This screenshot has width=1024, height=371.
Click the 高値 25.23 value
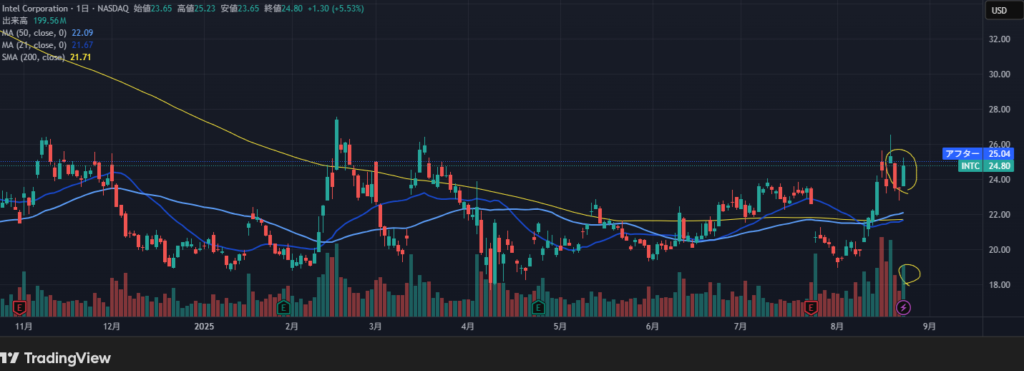click(x=204, y=8)
